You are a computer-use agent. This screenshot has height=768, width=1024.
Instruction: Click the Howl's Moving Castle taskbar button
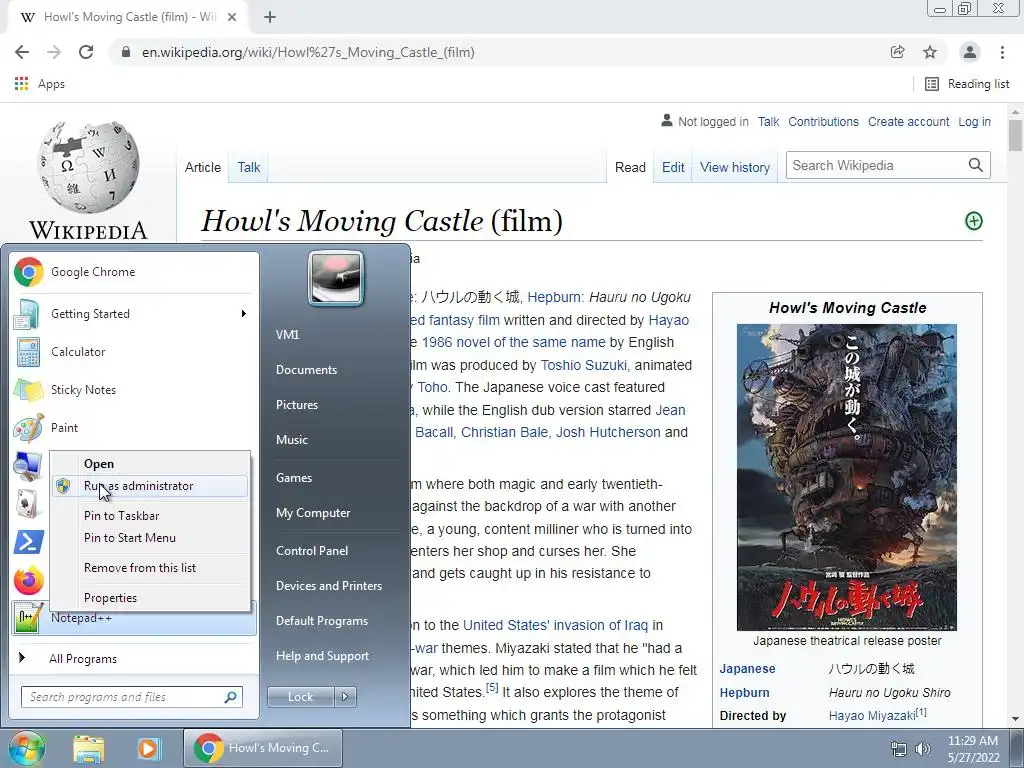[x=264, y=748]
